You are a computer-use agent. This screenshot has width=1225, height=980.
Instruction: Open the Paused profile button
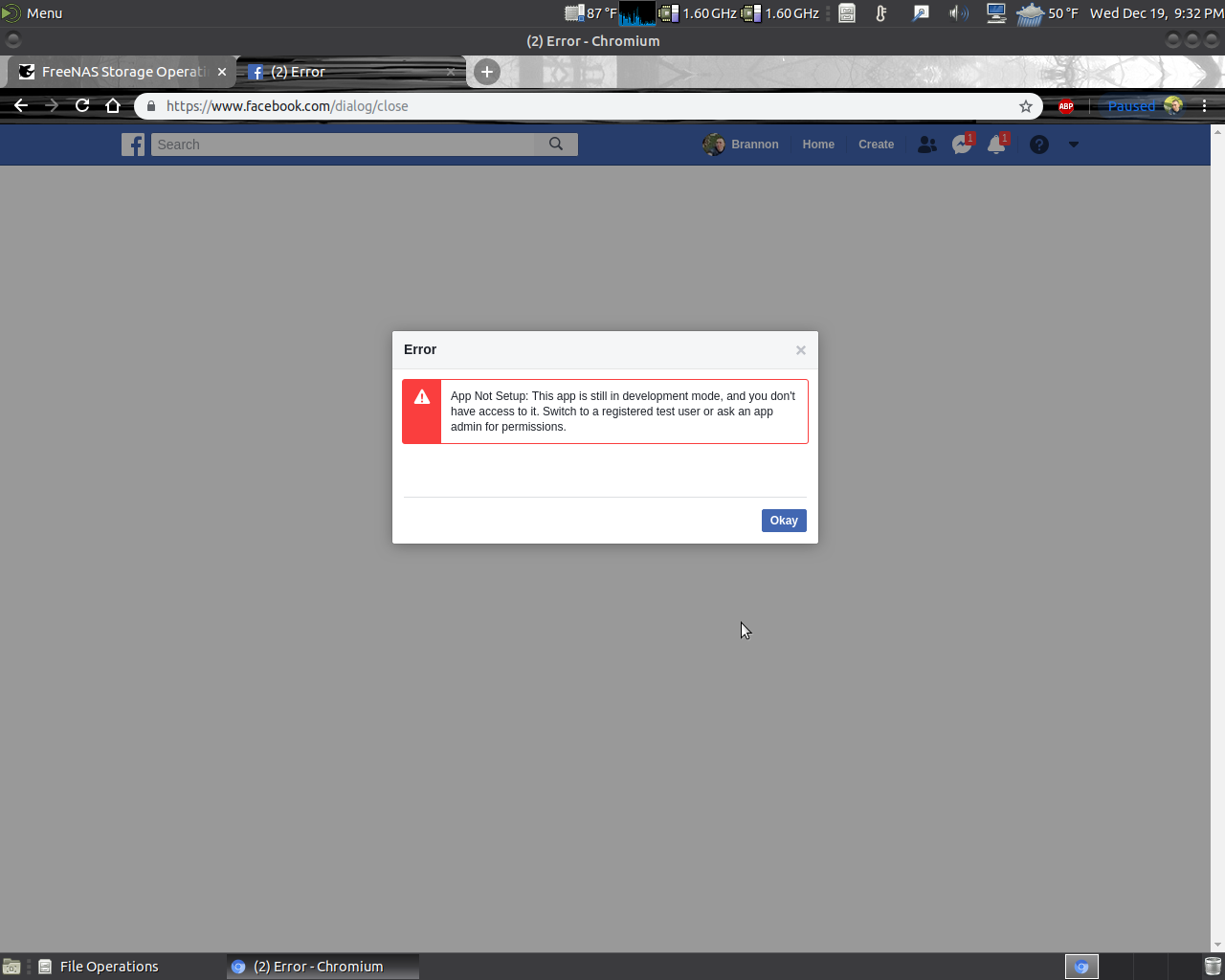[x=1145, y=106]
